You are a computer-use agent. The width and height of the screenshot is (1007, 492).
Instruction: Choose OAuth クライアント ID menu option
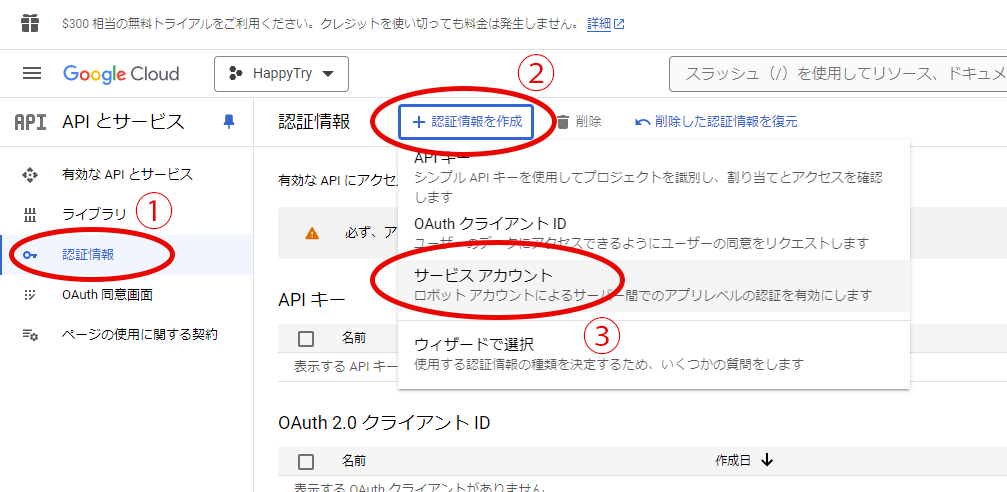click(490, 223)
